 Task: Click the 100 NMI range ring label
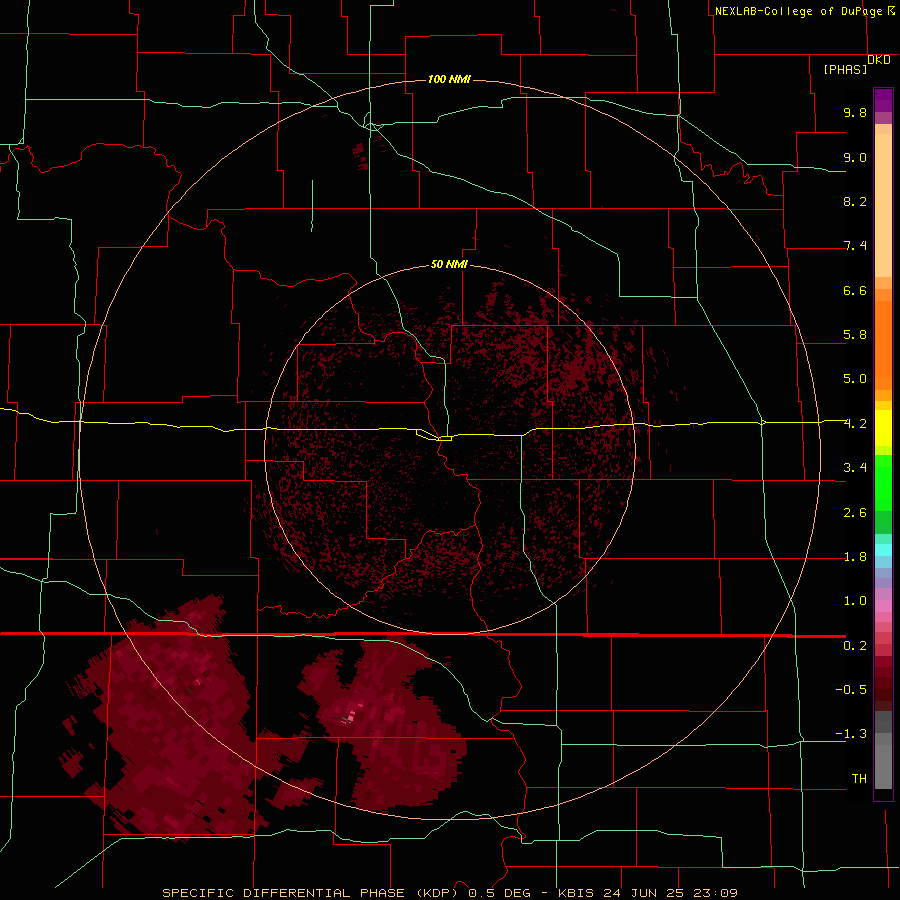click(x=449, y=79)
